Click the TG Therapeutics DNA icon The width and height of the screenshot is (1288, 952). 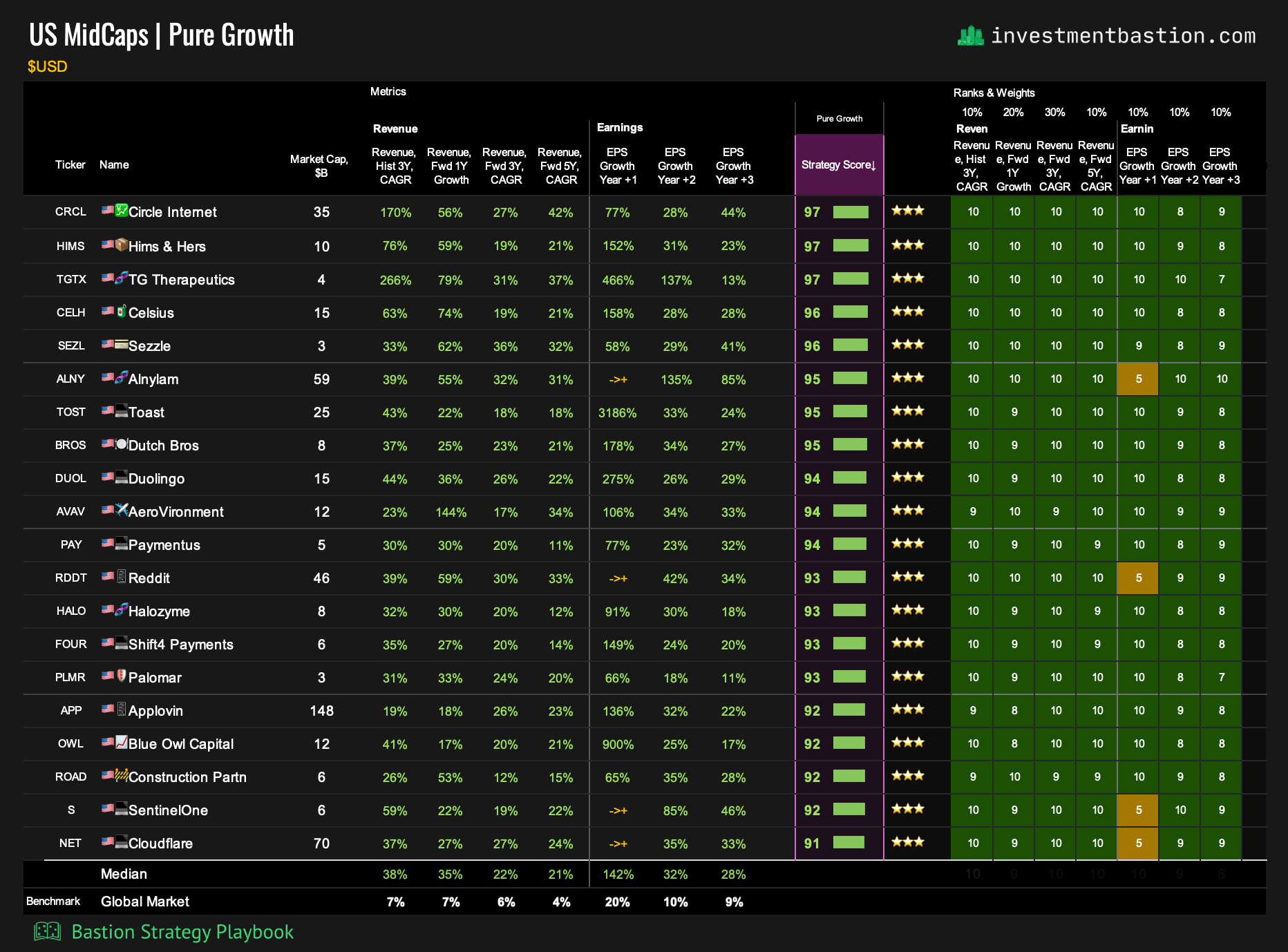pyautogui.click(x=122, y=278)
